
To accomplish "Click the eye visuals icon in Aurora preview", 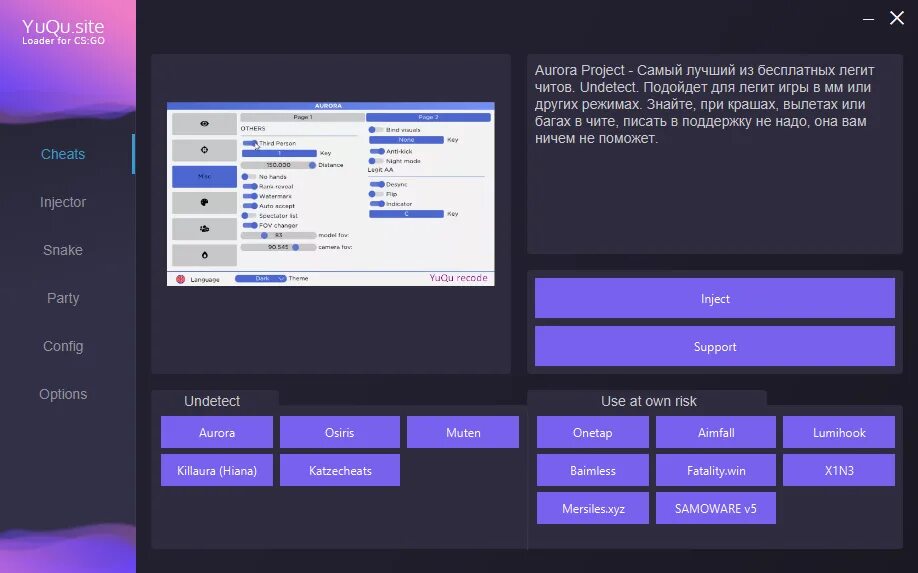I will tap(204, 123).
